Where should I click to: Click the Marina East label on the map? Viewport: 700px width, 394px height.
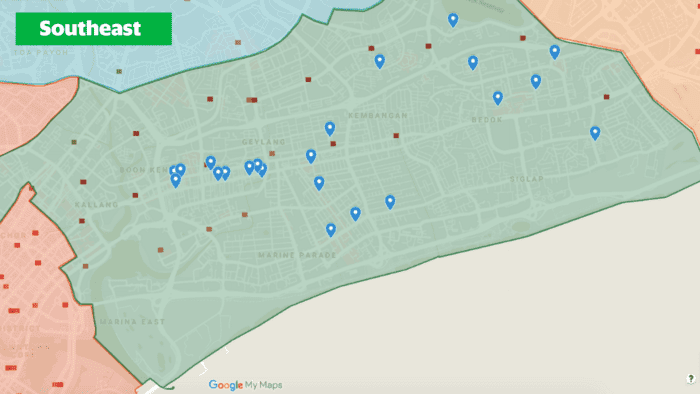[132, 322]
